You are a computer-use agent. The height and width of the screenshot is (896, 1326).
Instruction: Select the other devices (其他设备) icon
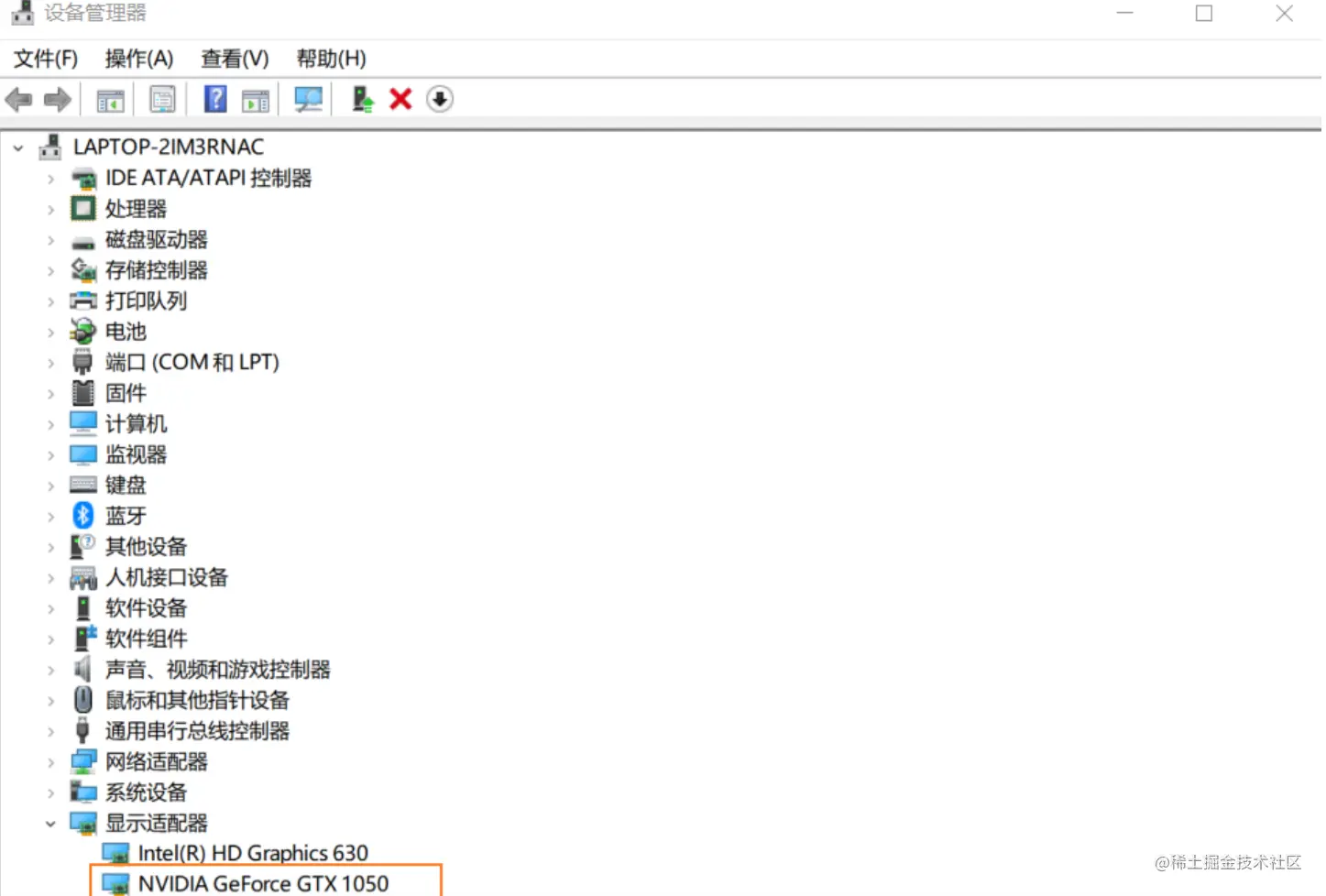[x=83, y=546]
